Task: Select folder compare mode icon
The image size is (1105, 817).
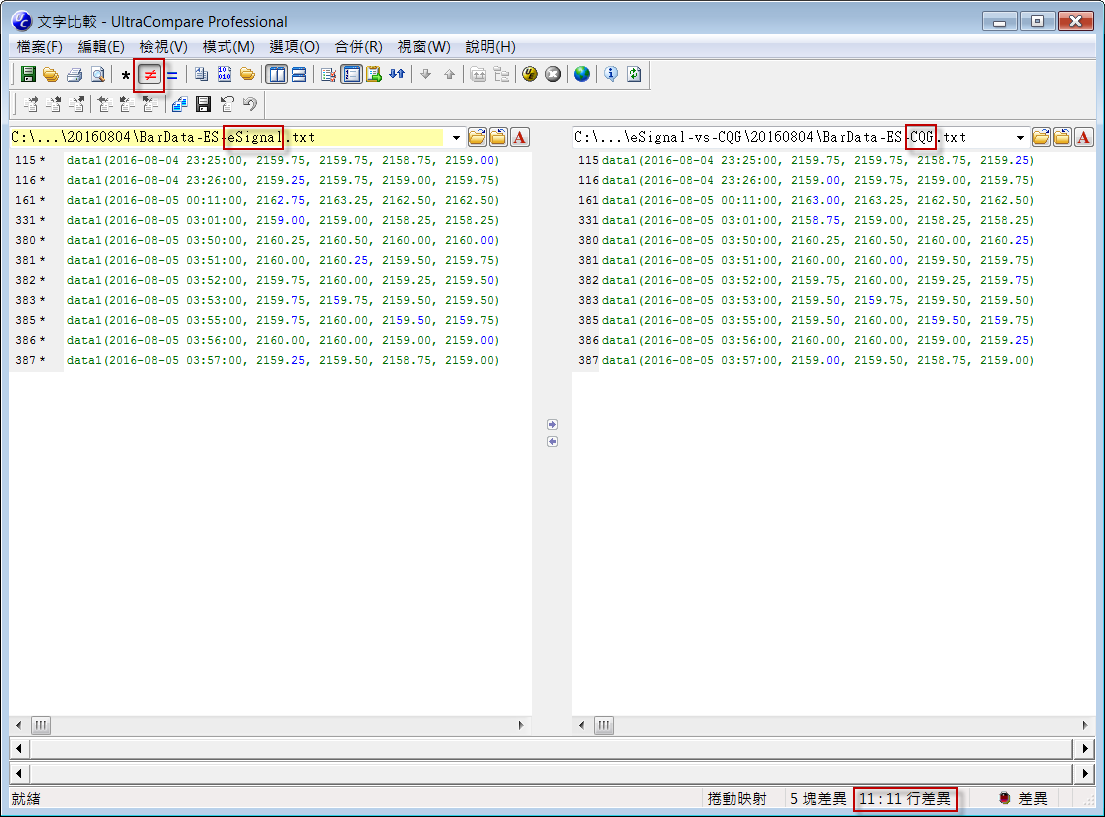Action: tap(247, 74)
